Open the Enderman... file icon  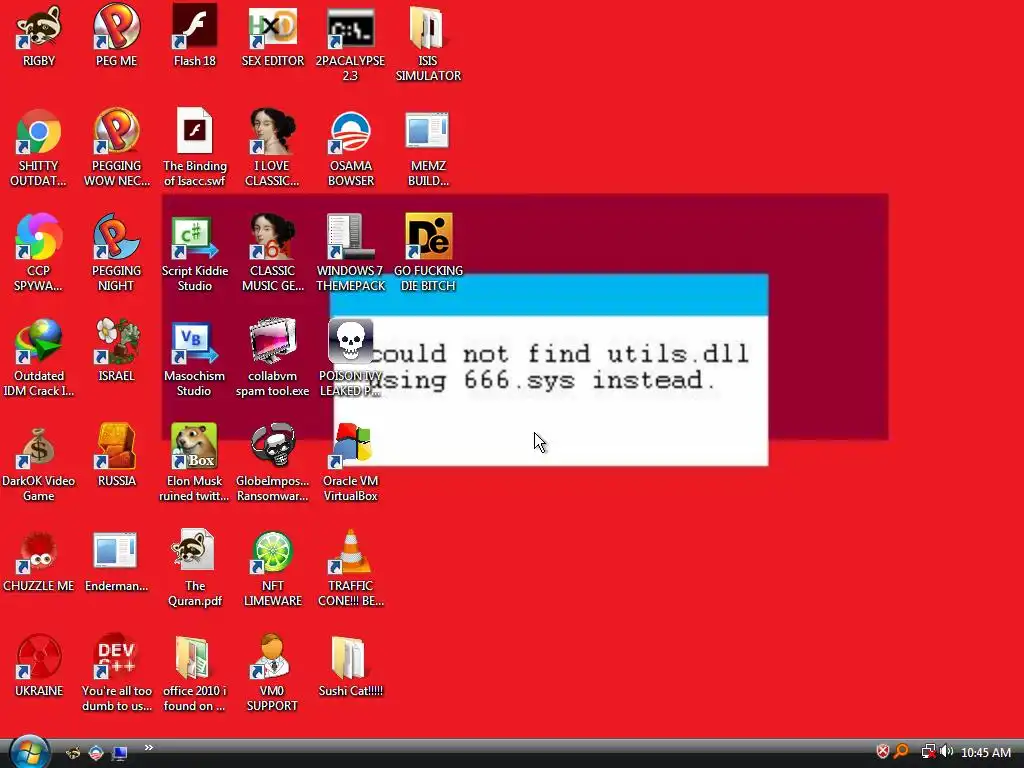[x=116, y=552]
